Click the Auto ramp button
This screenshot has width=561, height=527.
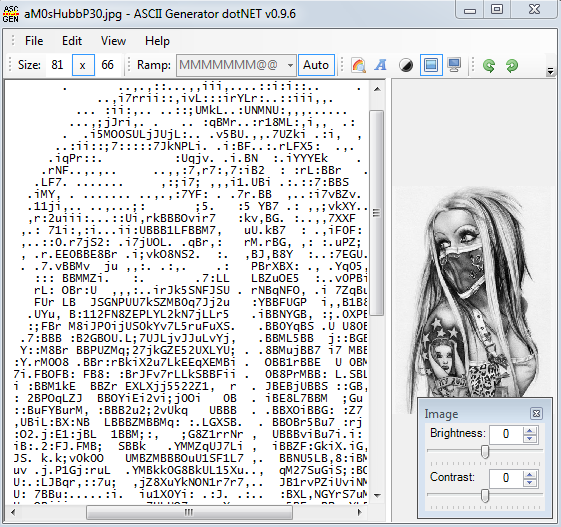click(x=316, y=65)
